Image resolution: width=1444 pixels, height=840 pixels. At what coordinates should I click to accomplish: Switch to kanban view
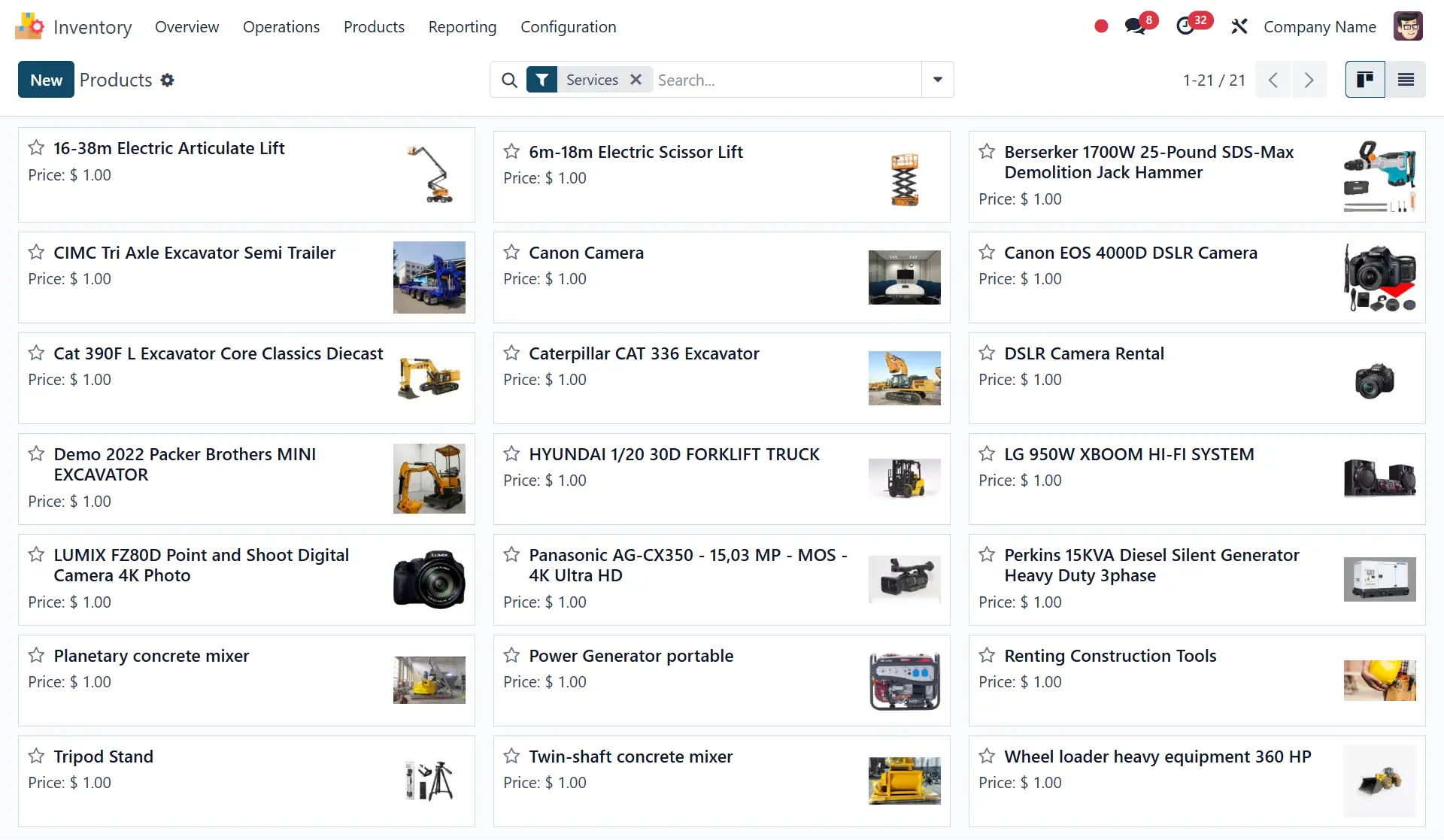click(x=1364, y=80)
